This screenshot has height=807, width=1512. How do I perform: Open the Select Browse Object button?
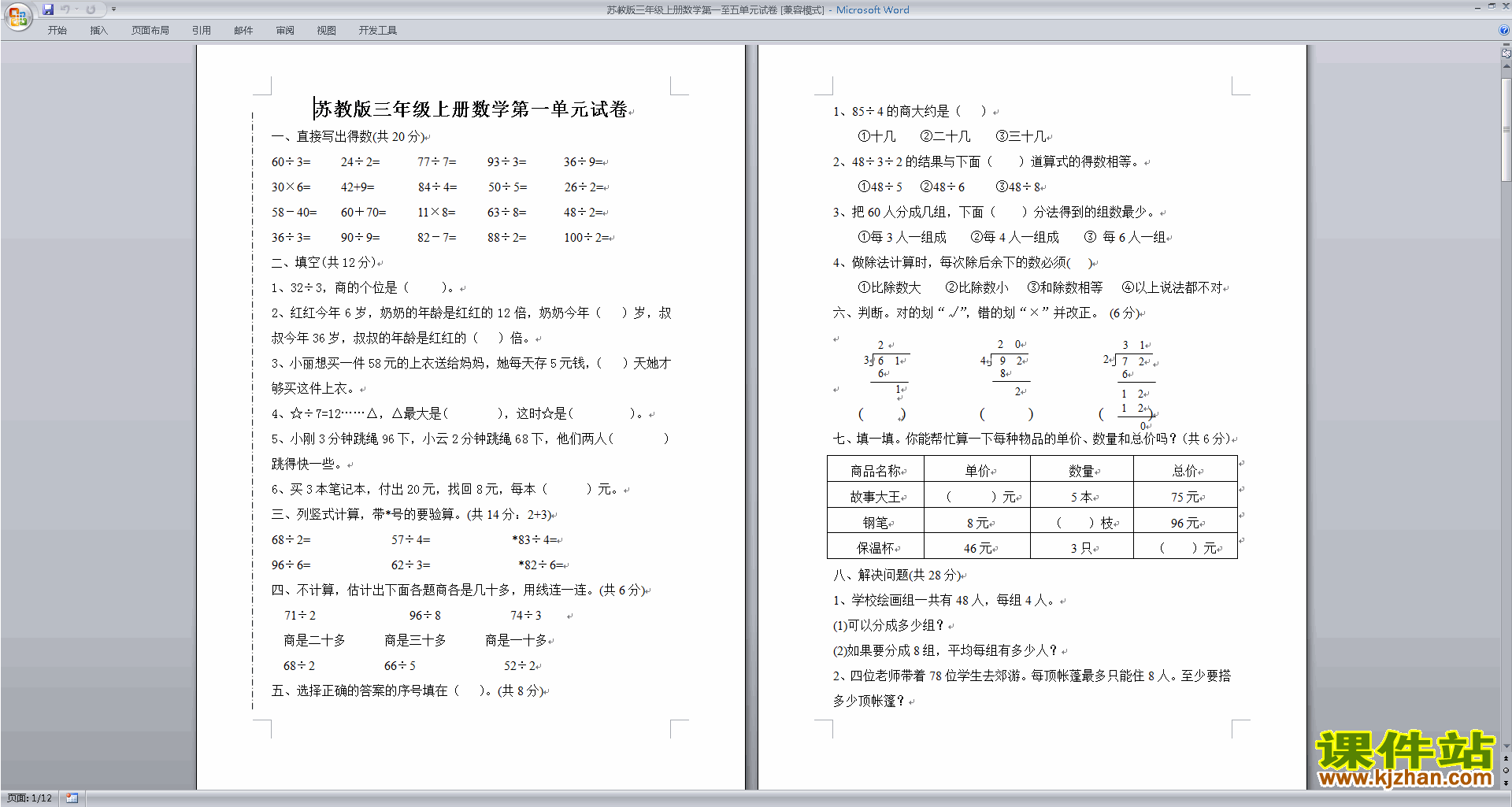point(1506,771)
